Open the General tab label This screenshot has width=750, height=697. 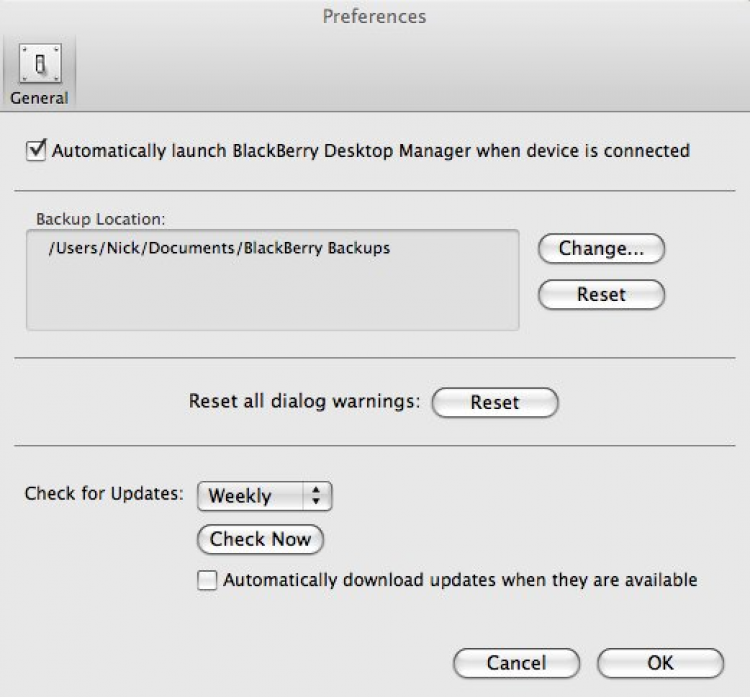(39, 98)
